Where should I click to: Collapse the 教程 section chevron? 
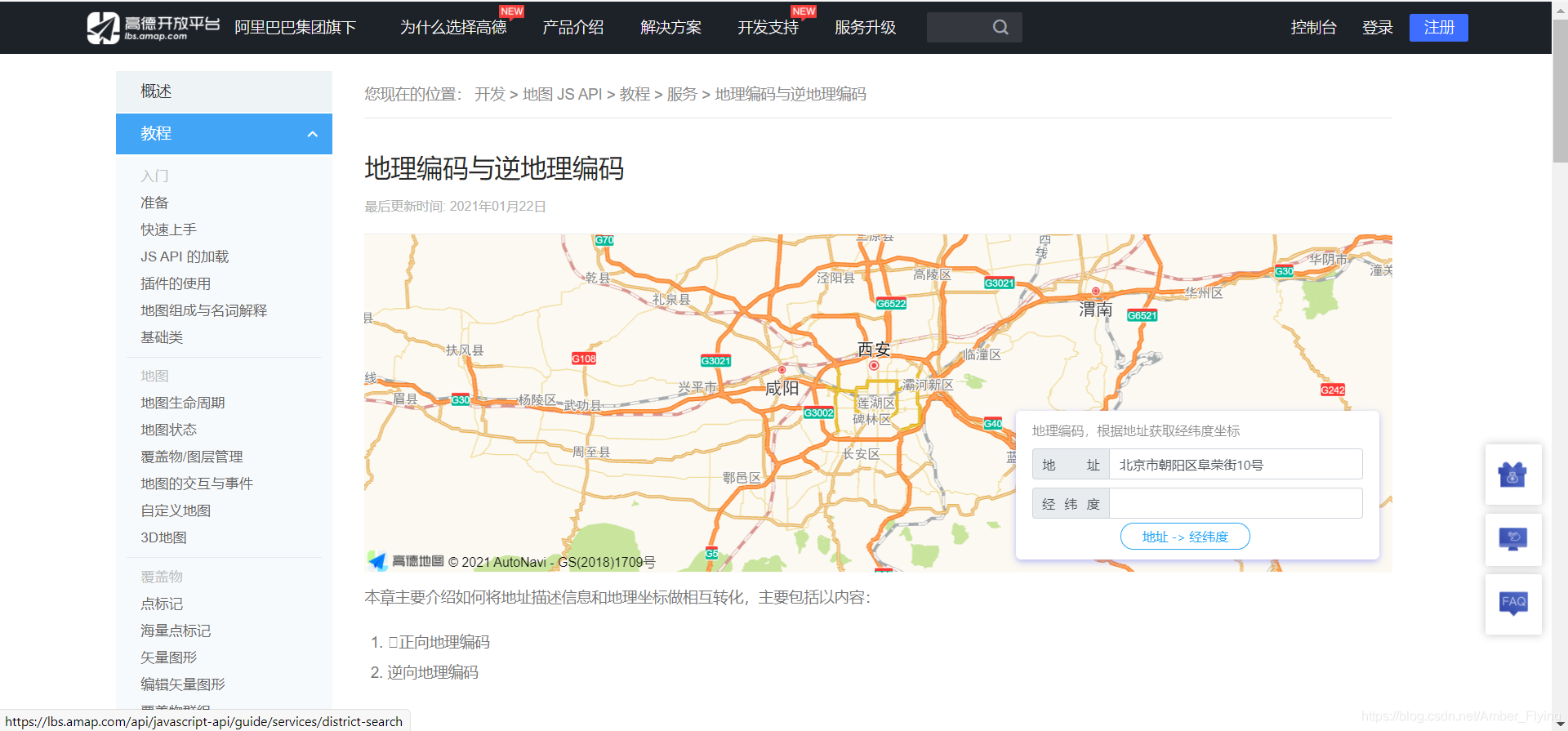click(312, 134)
